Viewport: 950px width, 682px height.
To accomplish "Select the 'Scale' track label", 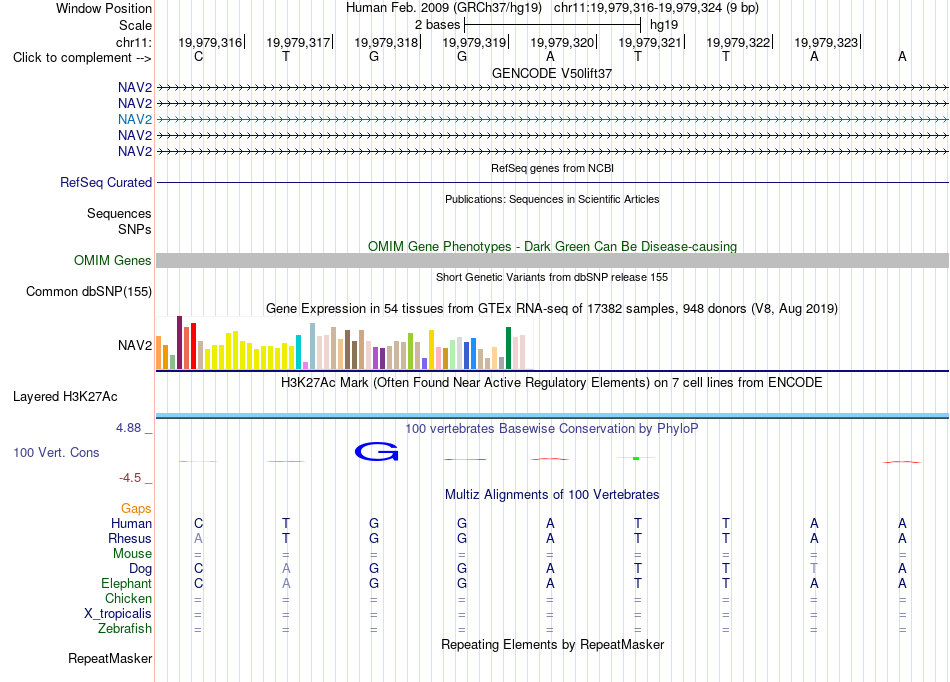I will pos(135,25).
